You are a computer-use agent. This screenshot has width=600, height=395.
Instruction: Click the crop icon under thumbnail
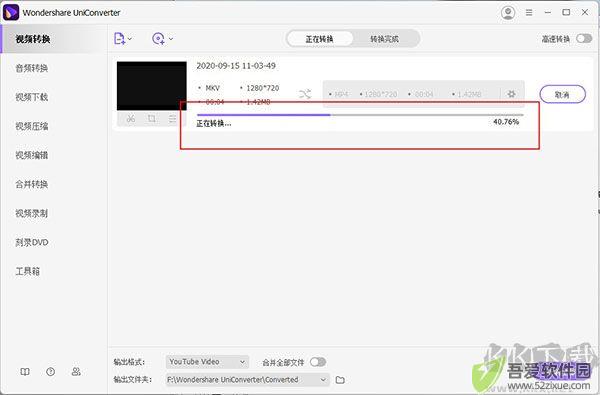pyautogui.click(x=152, y=119)
